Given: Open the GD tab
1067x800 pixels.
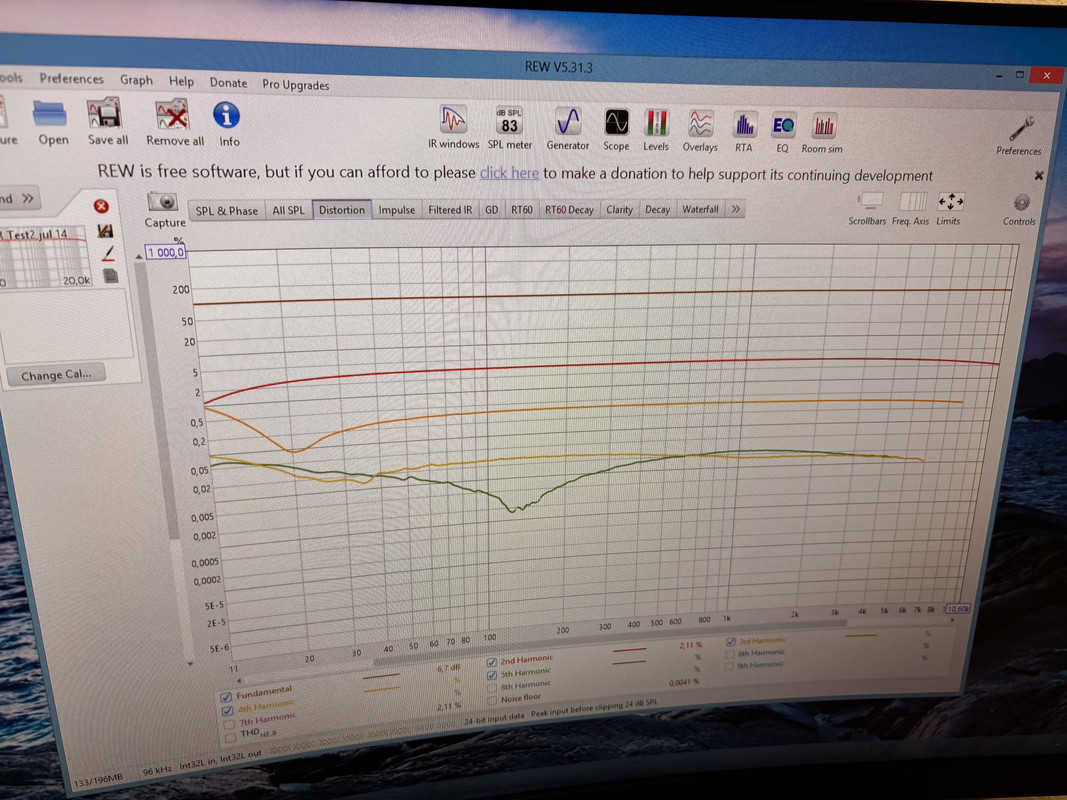Looking at the screenshot, I should click(491, 210).
